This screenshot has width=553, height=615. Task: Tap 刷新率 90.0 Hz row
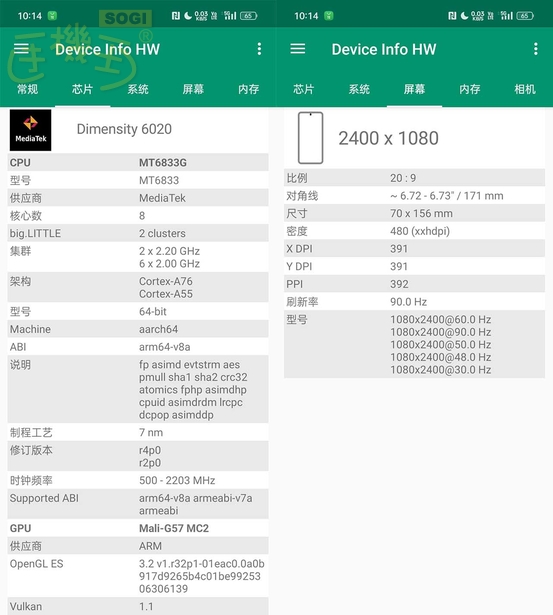[415, 301]
